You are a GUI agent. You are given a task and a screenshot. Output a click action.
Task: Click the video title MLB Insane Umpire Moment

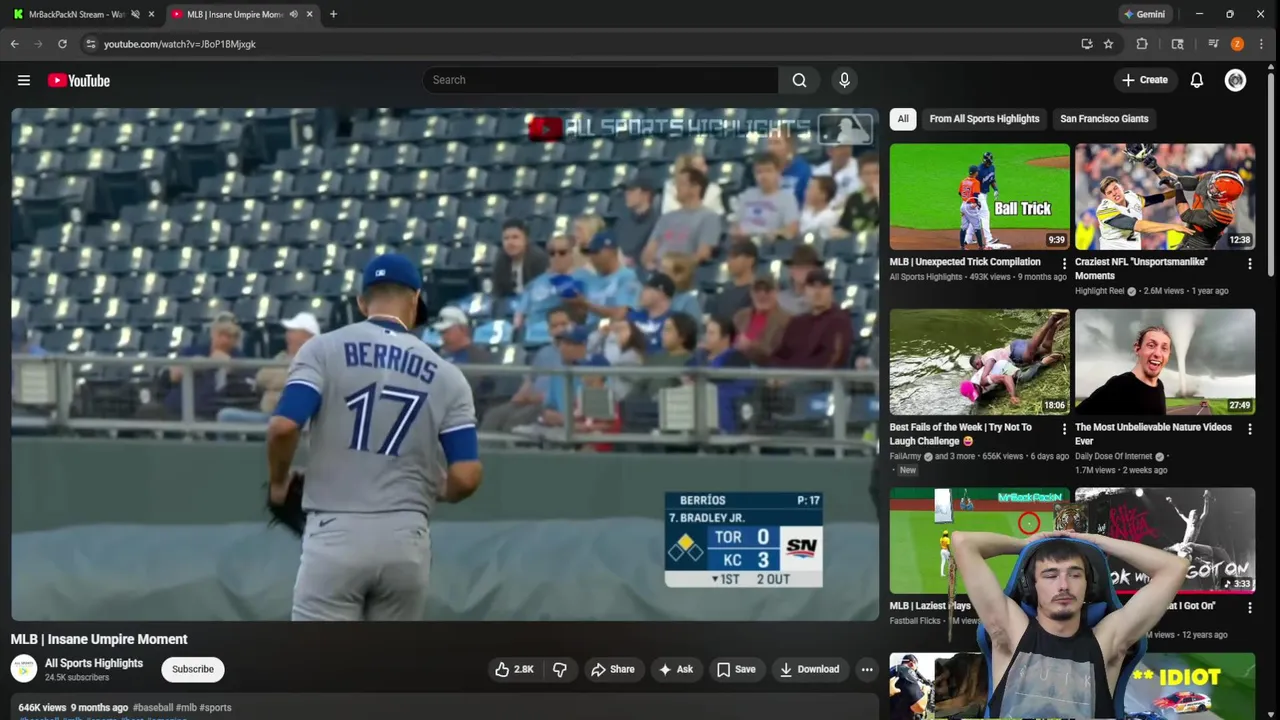pos(99,639)
